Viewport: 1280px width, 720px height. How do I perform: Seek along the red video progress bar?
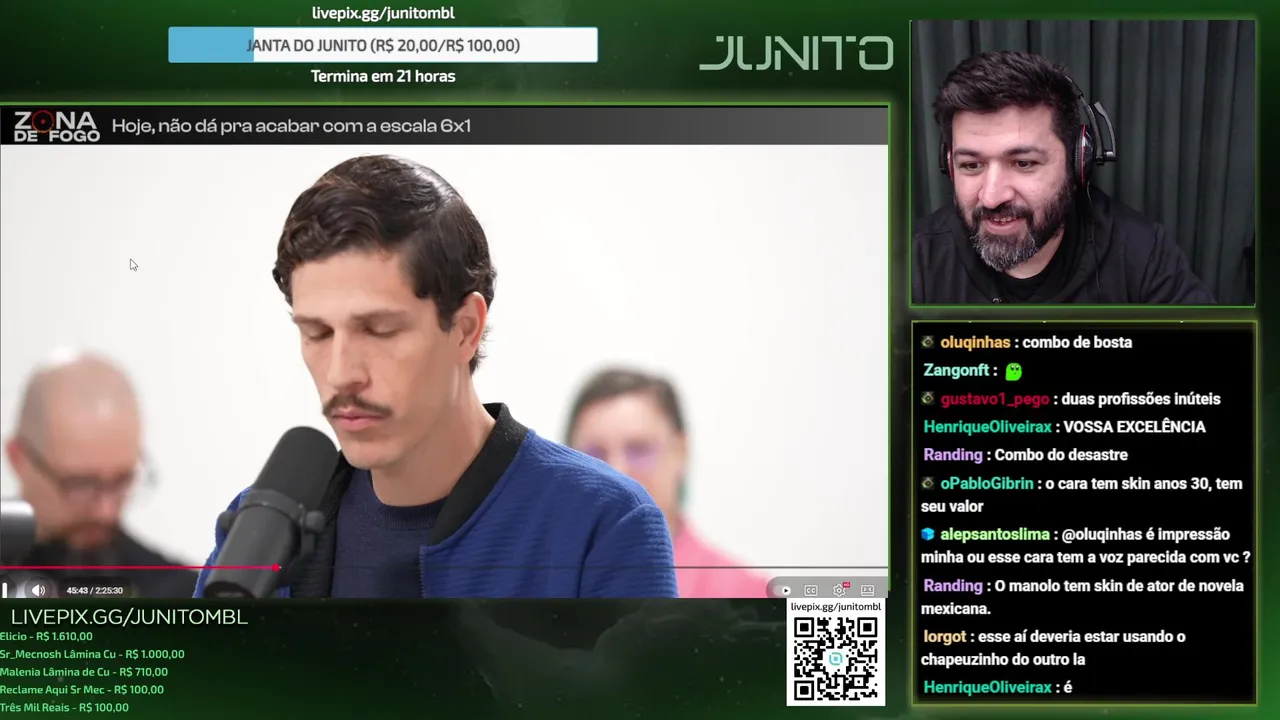click(138, 568)
